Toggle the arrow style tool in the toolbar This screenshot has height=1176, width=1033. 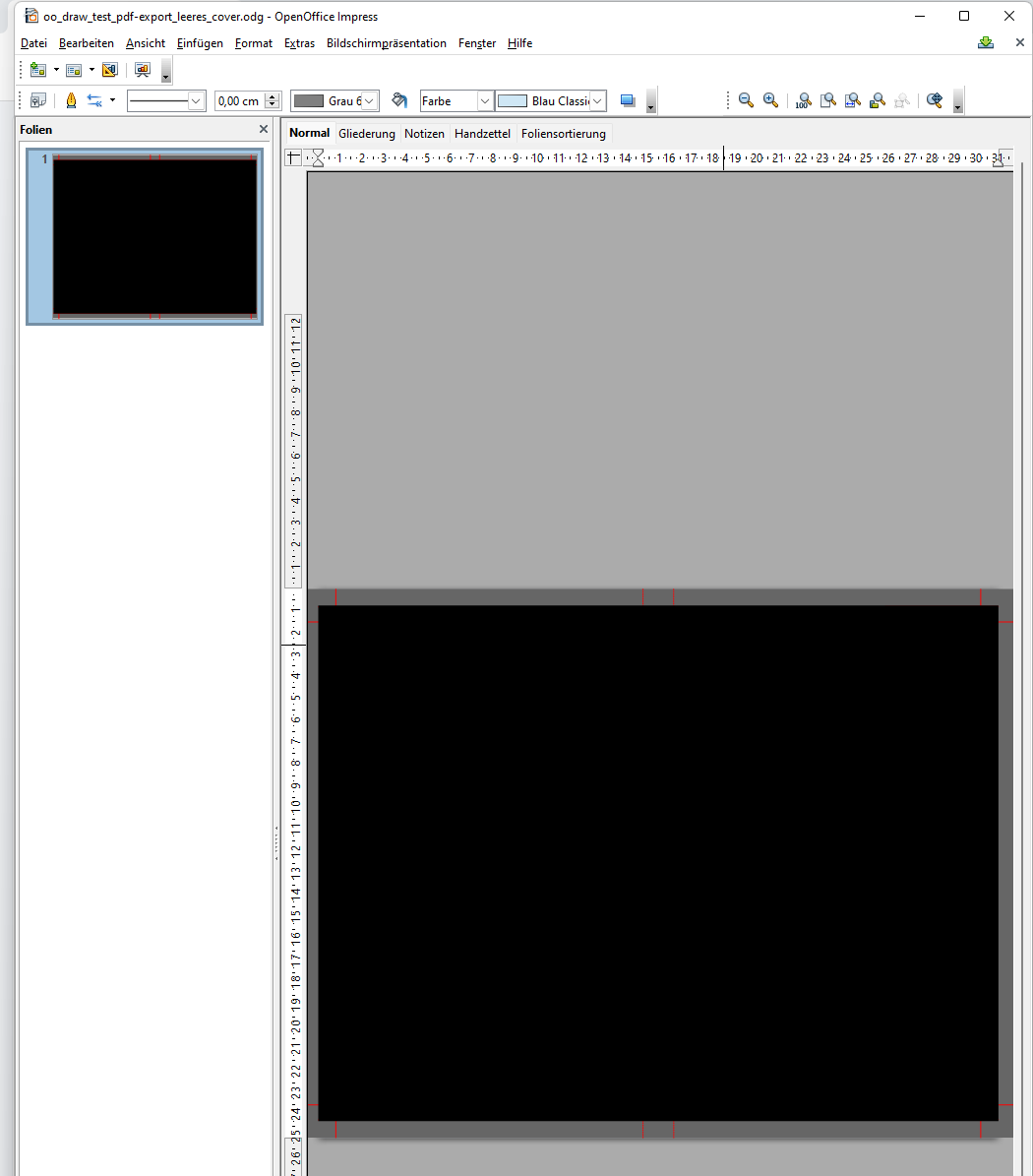pos(95,100)
